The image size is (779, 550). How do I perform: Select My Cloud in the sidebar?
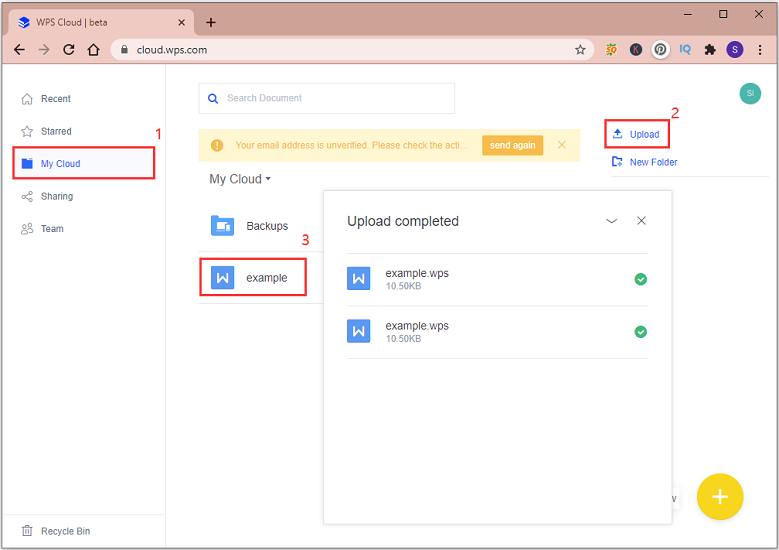83,163
